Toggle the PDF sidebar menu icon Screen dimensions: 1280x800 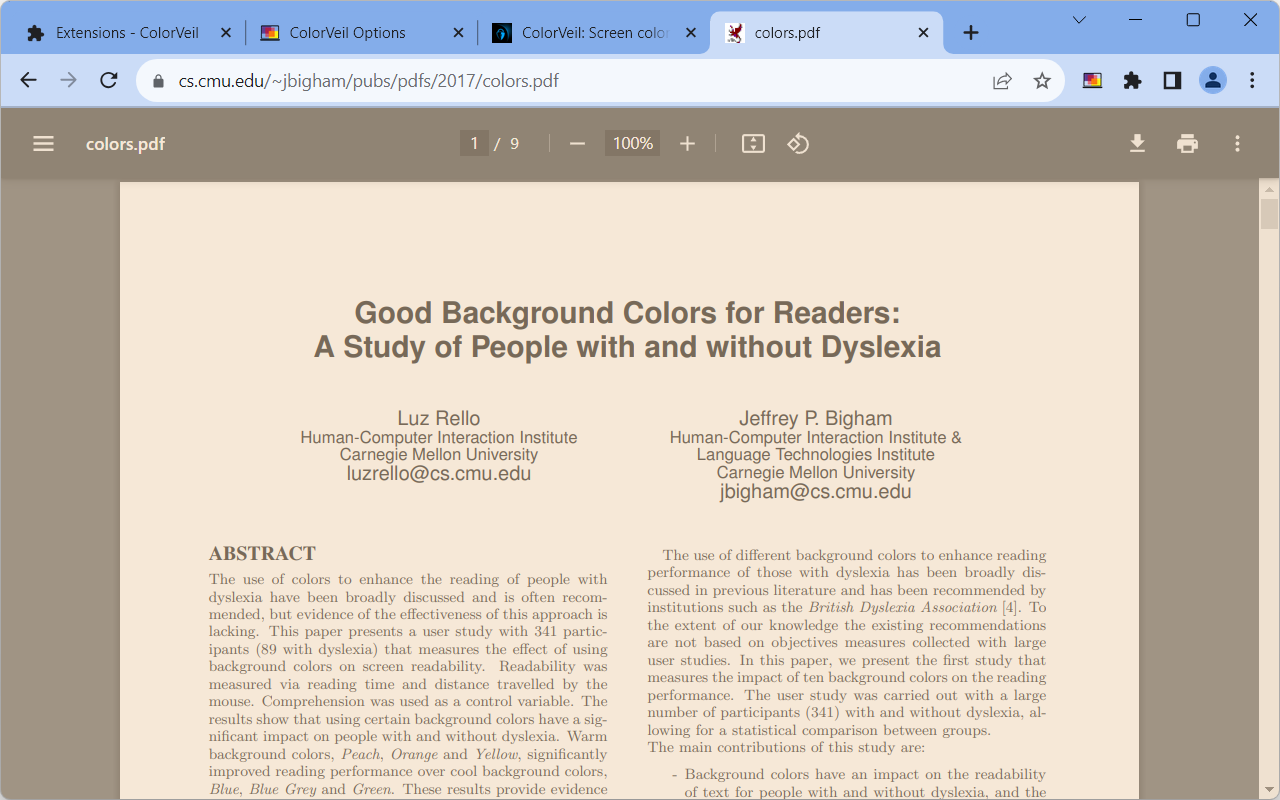point(43,144)
